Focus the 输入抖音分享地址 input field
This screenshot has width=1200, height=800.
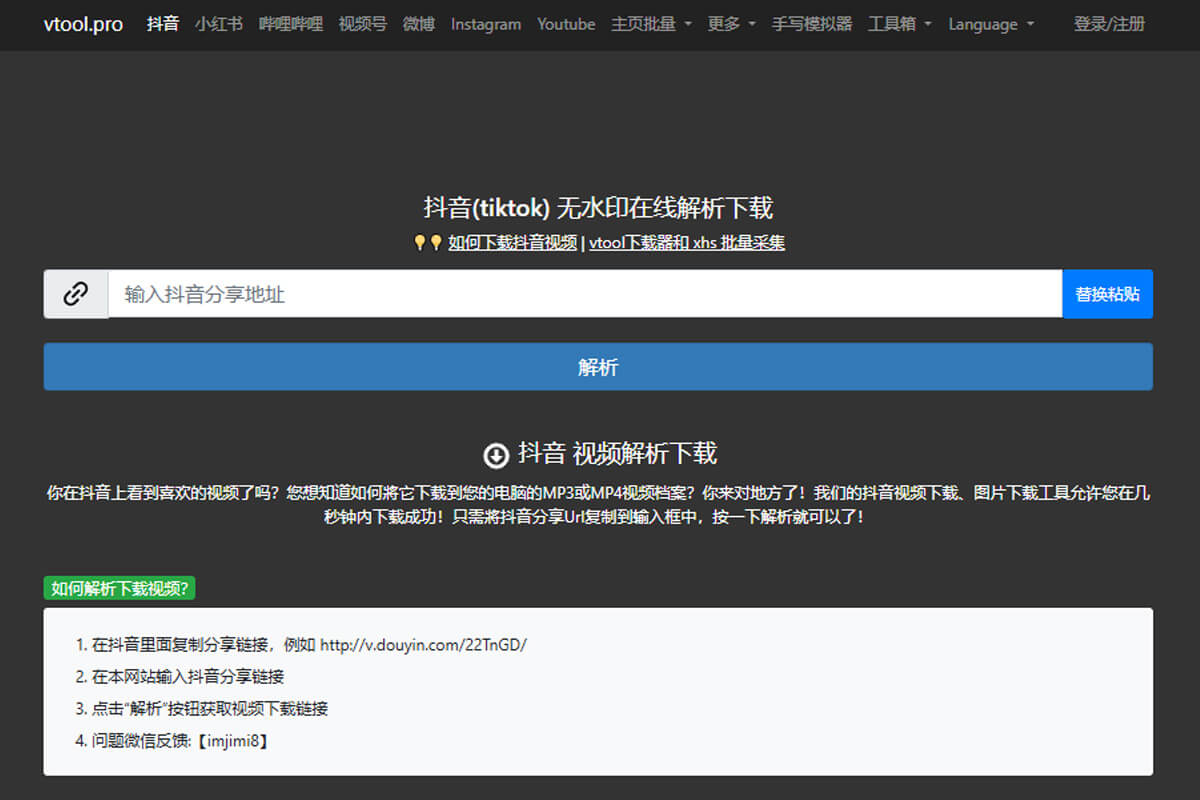coord(584,294)
